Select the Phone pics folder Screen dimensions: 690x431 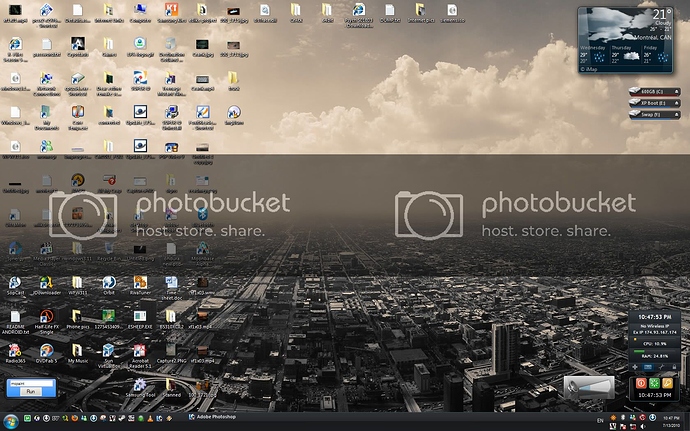(x=77, y=317)
